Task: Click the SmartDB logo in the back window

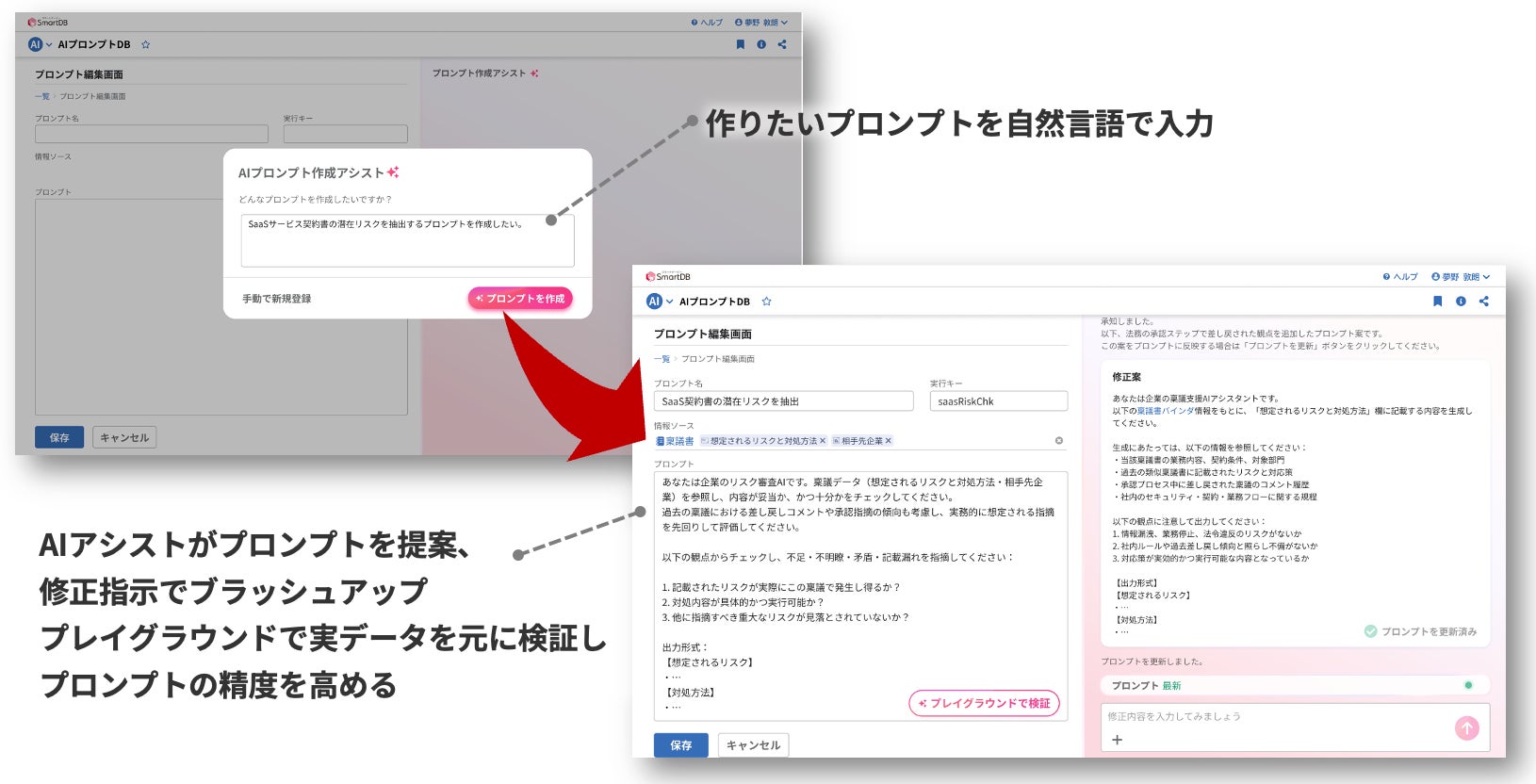Action: coord(48,22)
